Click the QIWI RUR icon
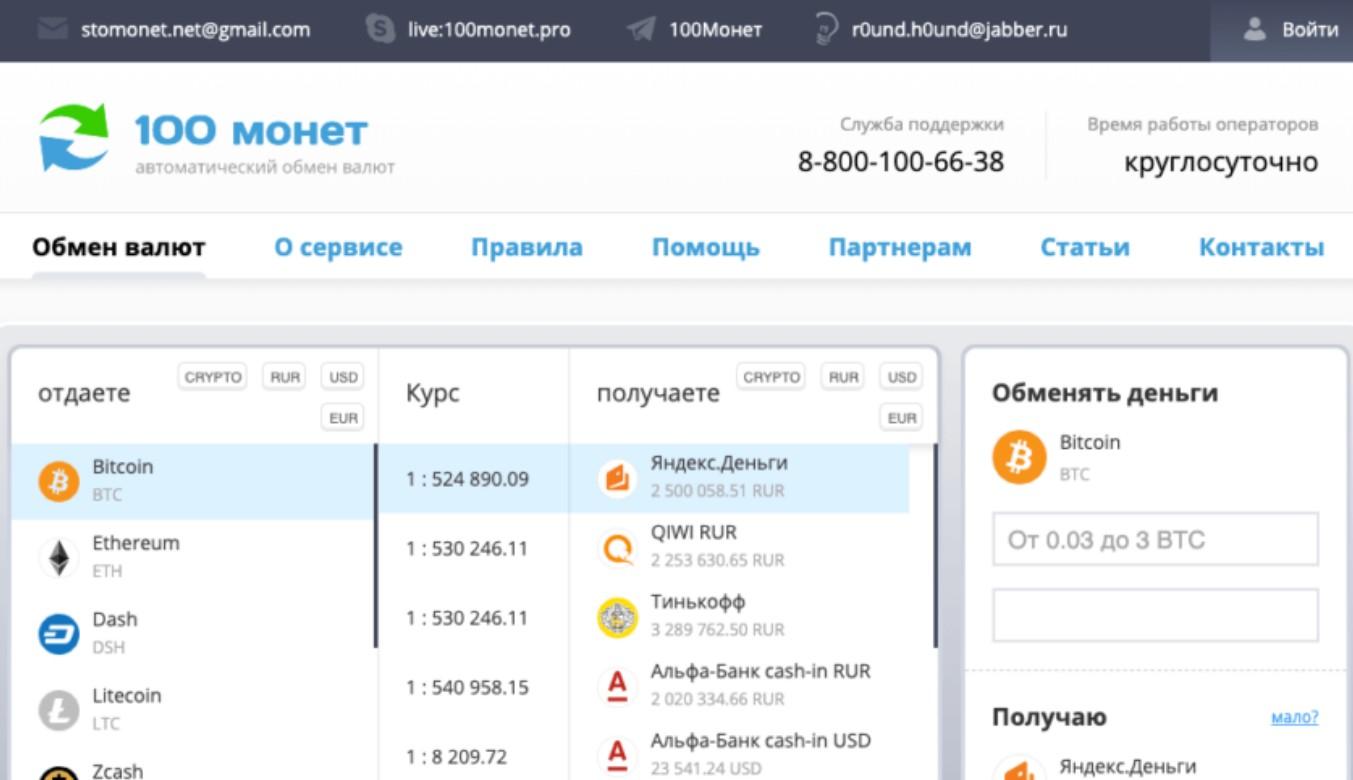Image resolution: width=1353 pixels, height=780 pixels. pos(617,548)
